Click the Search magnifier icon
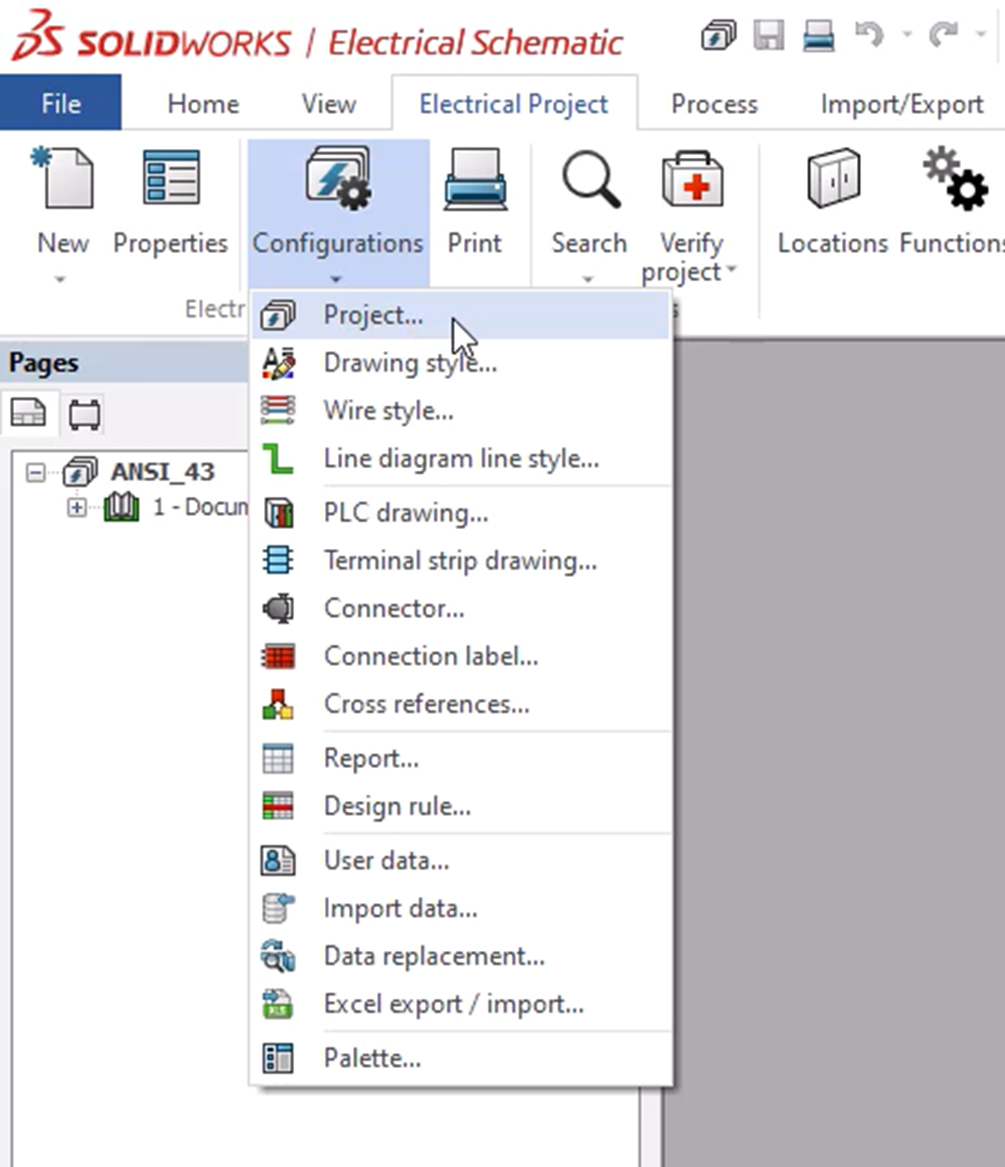Viewport: 1005px width, 1167px height. [590, 179]
